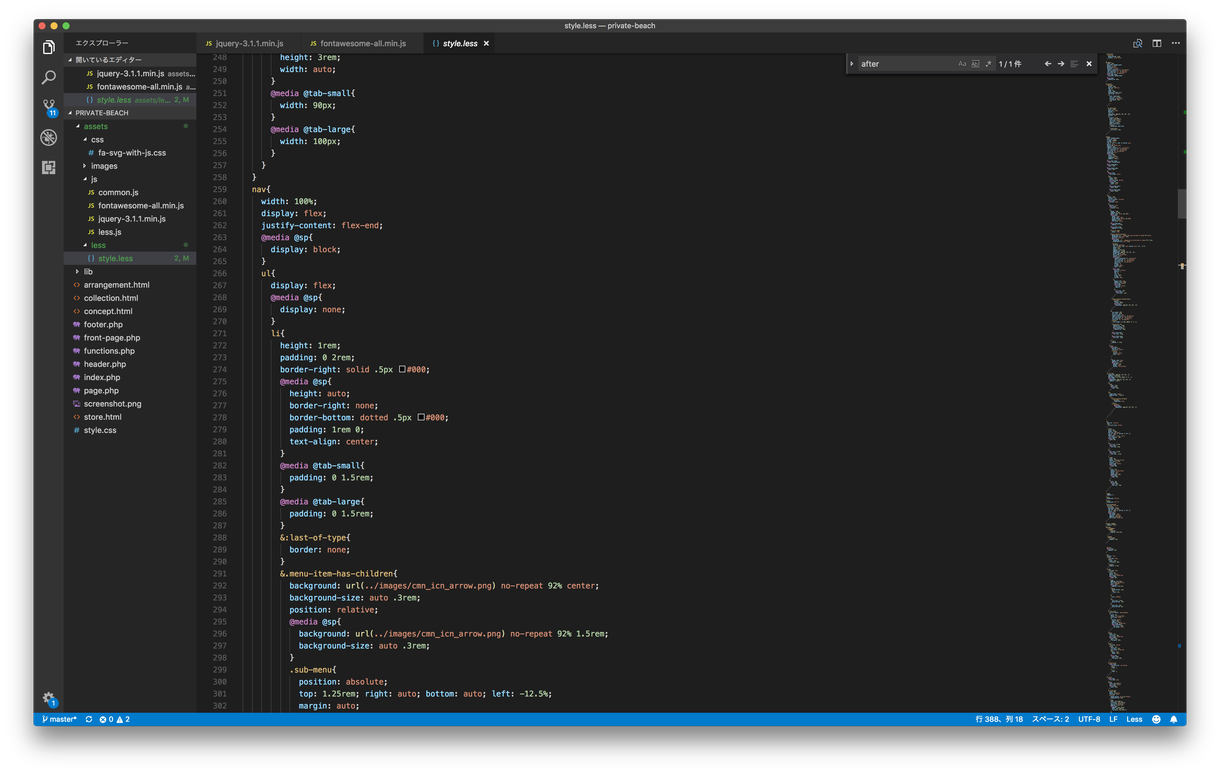Open the errors and warnings status indicator
This screenshot has height=774, width=1220.
coord(115,719)
